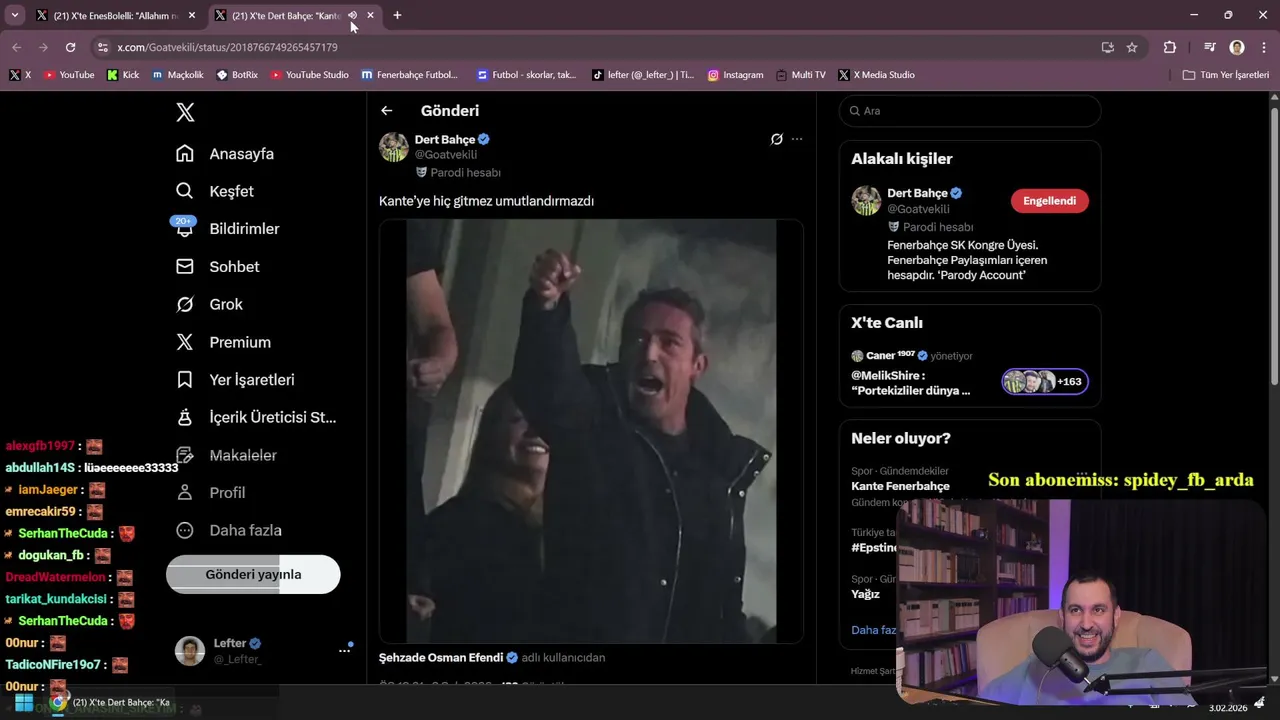
Task: Open Dert Bahçe avatar on post
Action: click(394, 147)
